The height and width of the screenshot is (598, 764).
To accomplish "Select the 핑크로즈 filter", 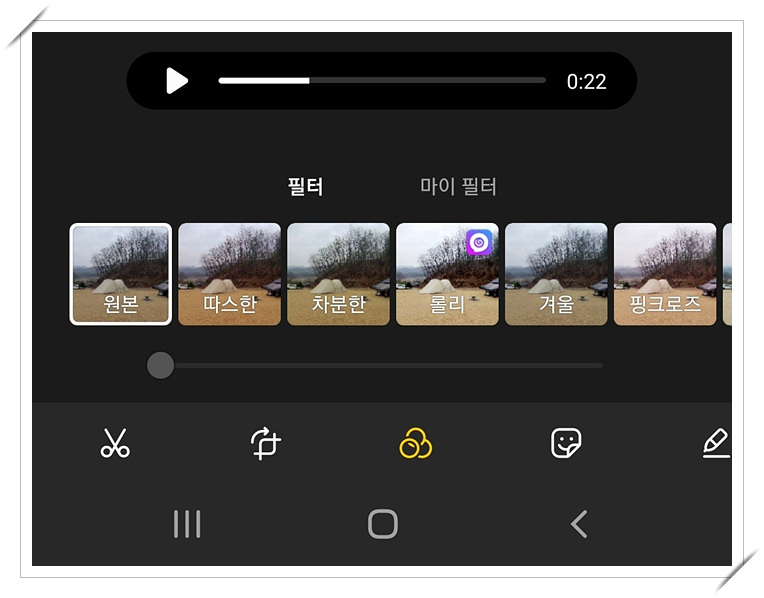I will coord(665,274).
